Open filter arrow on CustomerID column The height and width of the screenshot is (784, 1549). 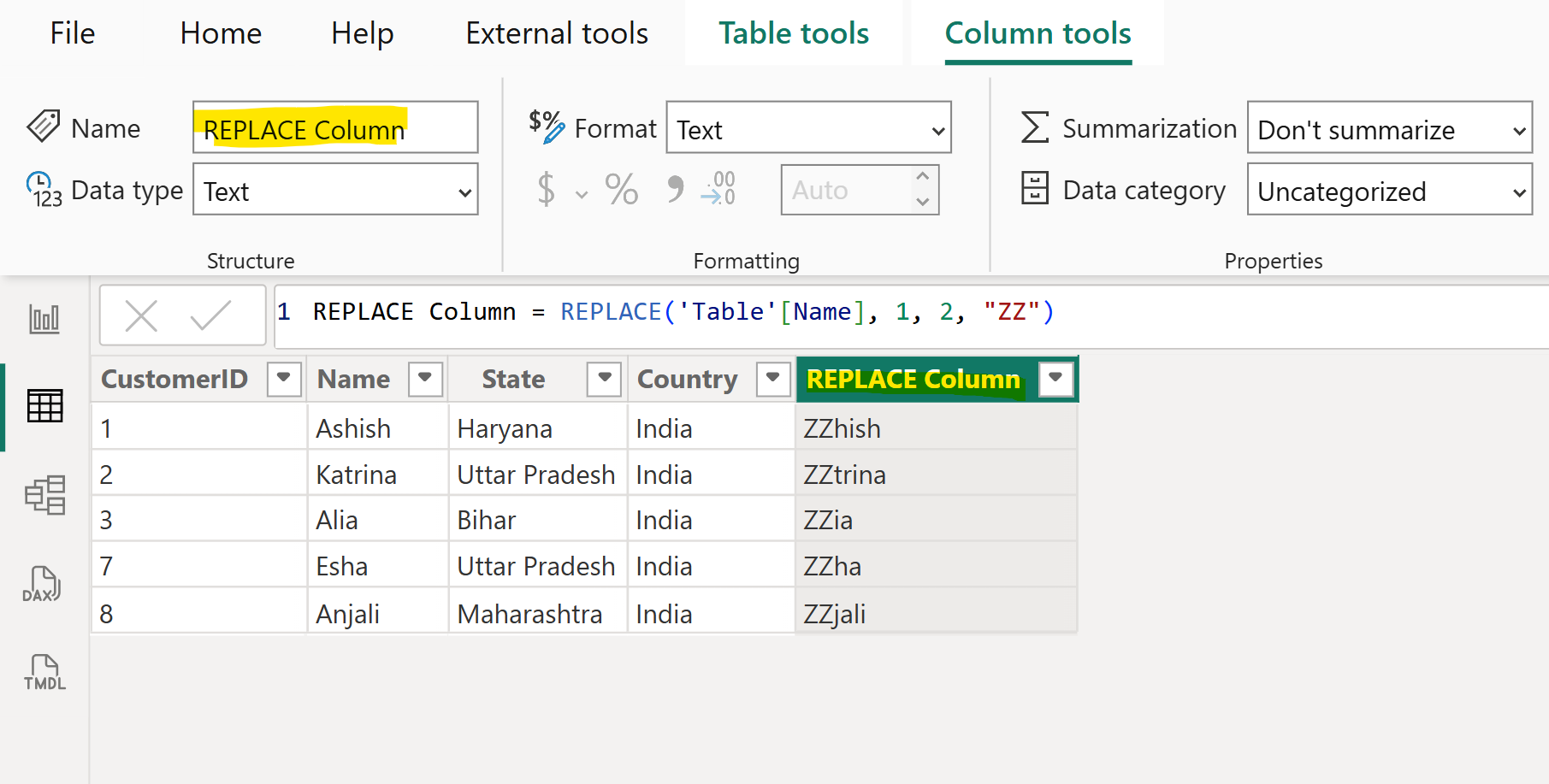point(284,378)
